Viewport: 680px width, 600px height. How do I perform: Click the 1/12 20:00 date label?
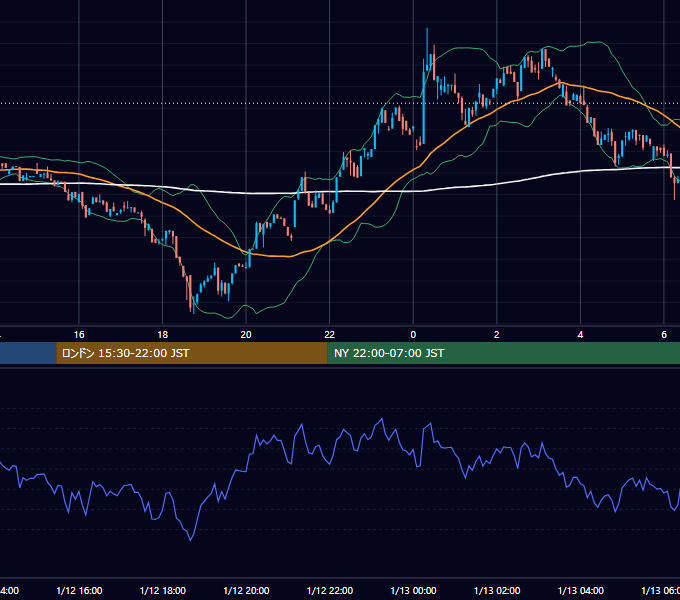(x=246, y=591)
